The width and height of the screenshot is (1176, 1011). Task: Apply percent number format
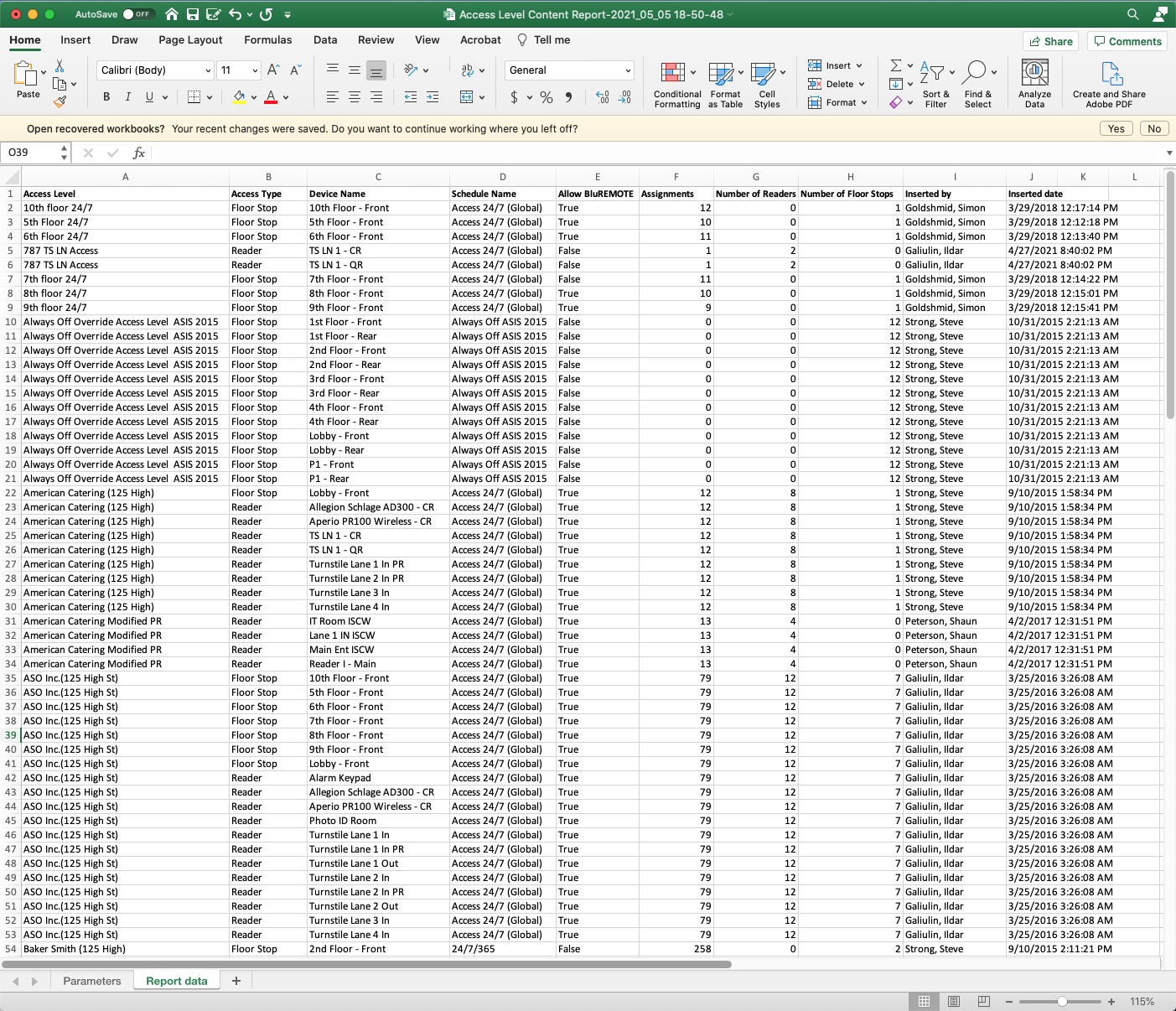pyautogui.click(x=546, y=97)
